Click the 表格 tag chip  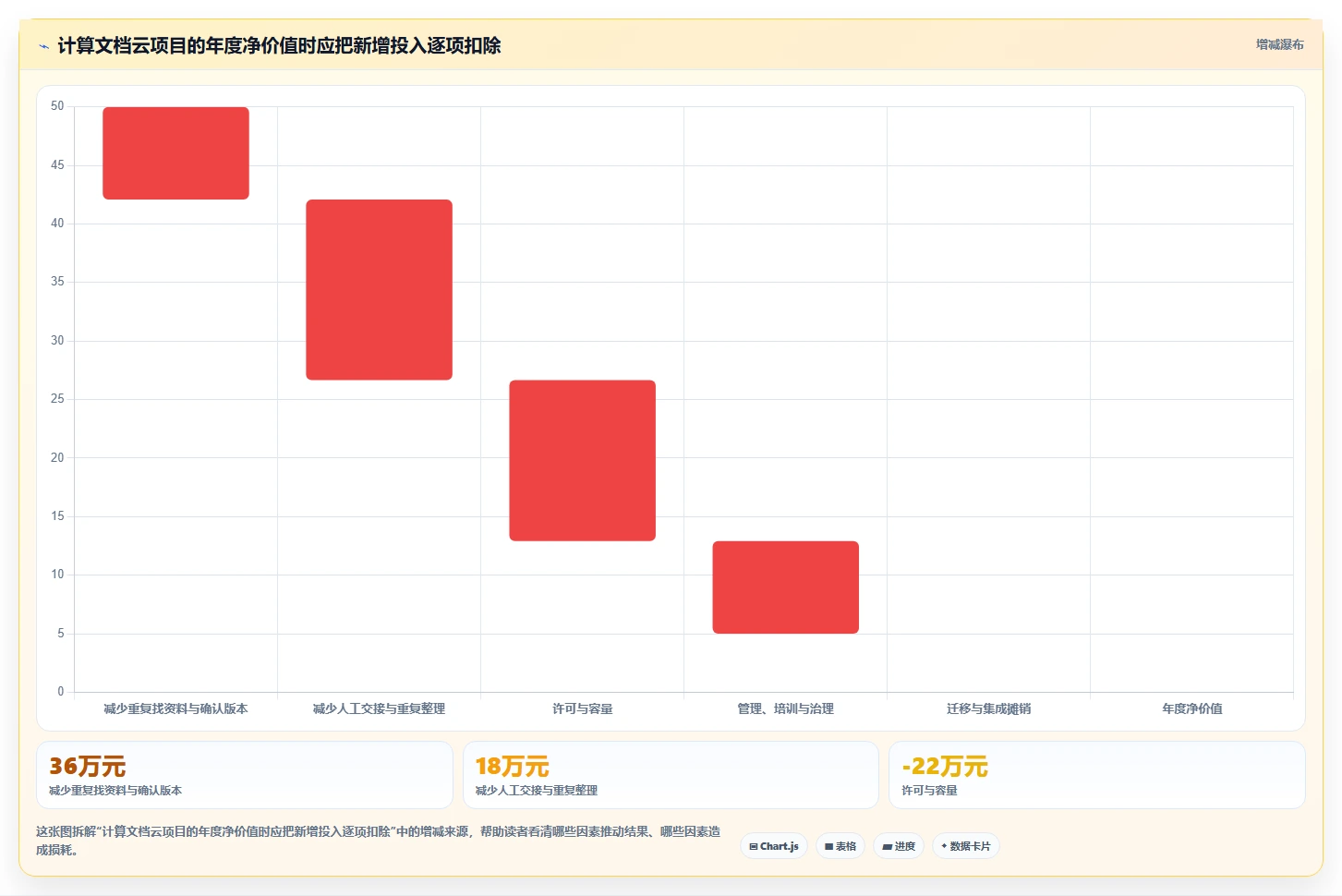coord(840,846)
